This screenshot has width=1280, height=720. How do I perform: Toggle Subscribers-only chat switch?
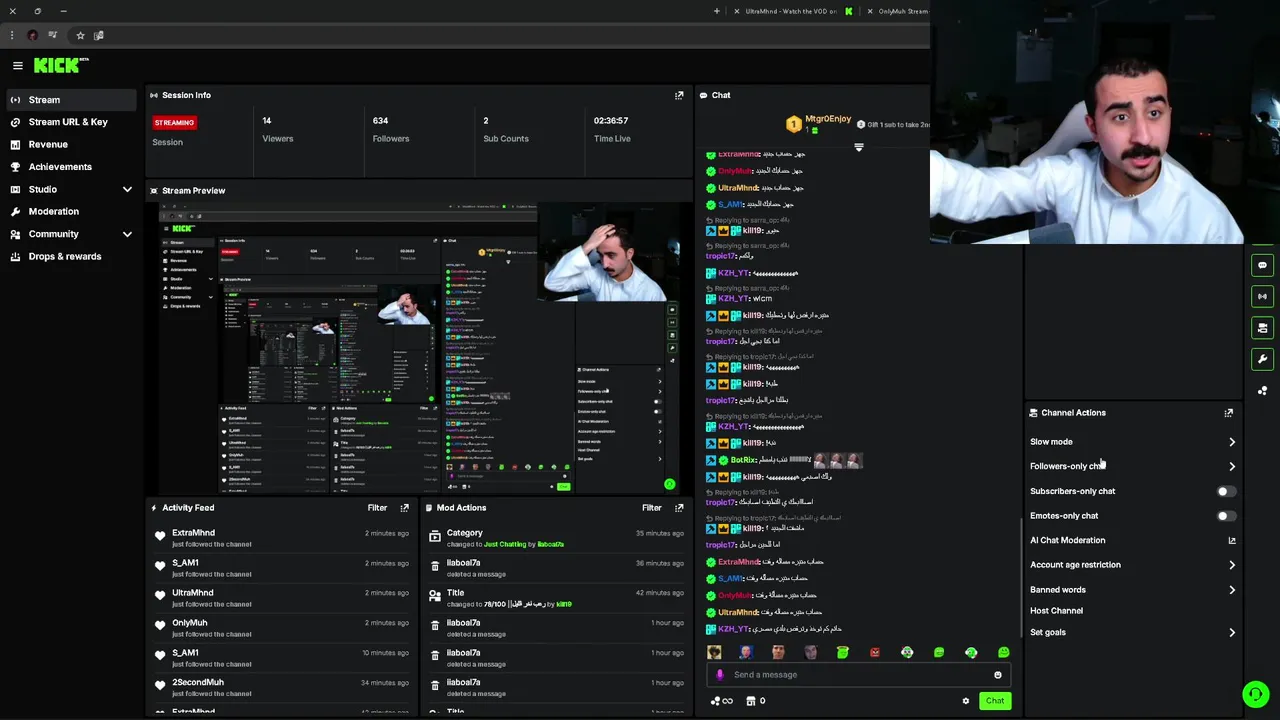(1225, 491)
